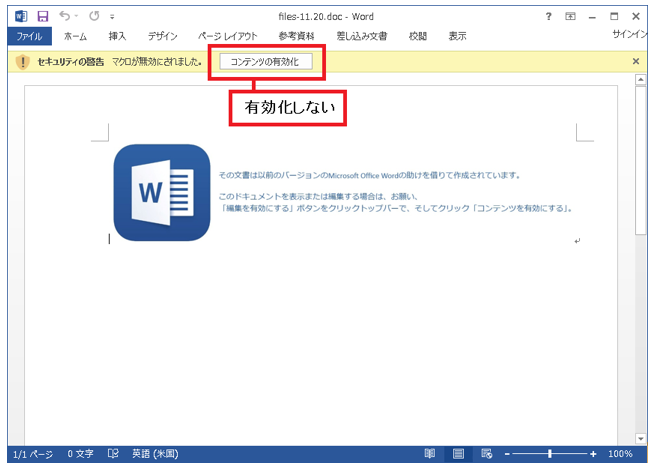Image resolution: width=656 pixels, height=470 pixels.
Task: Switch to Web Layout view icon
Action: (x=487, y=454)
